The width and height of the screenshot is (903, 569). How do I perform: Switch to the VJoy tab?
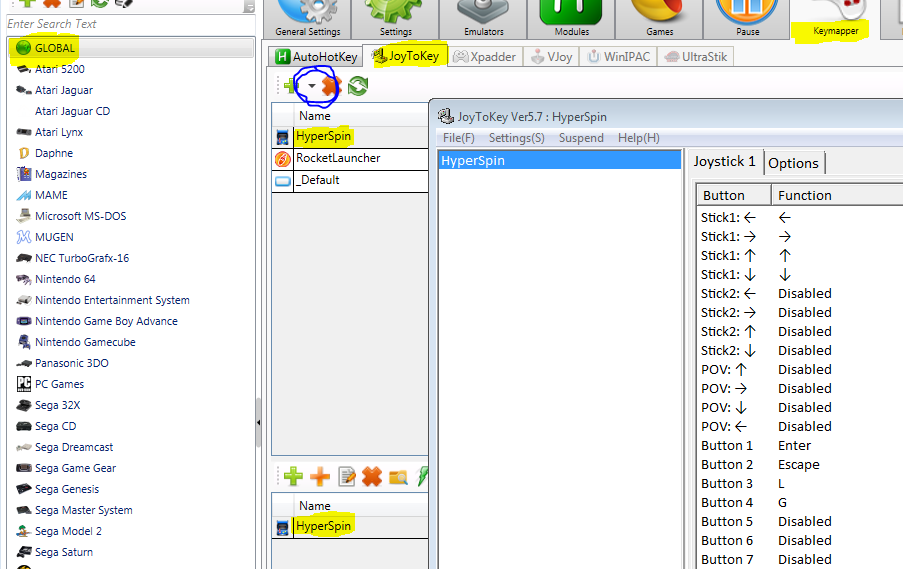click(552, 56)
